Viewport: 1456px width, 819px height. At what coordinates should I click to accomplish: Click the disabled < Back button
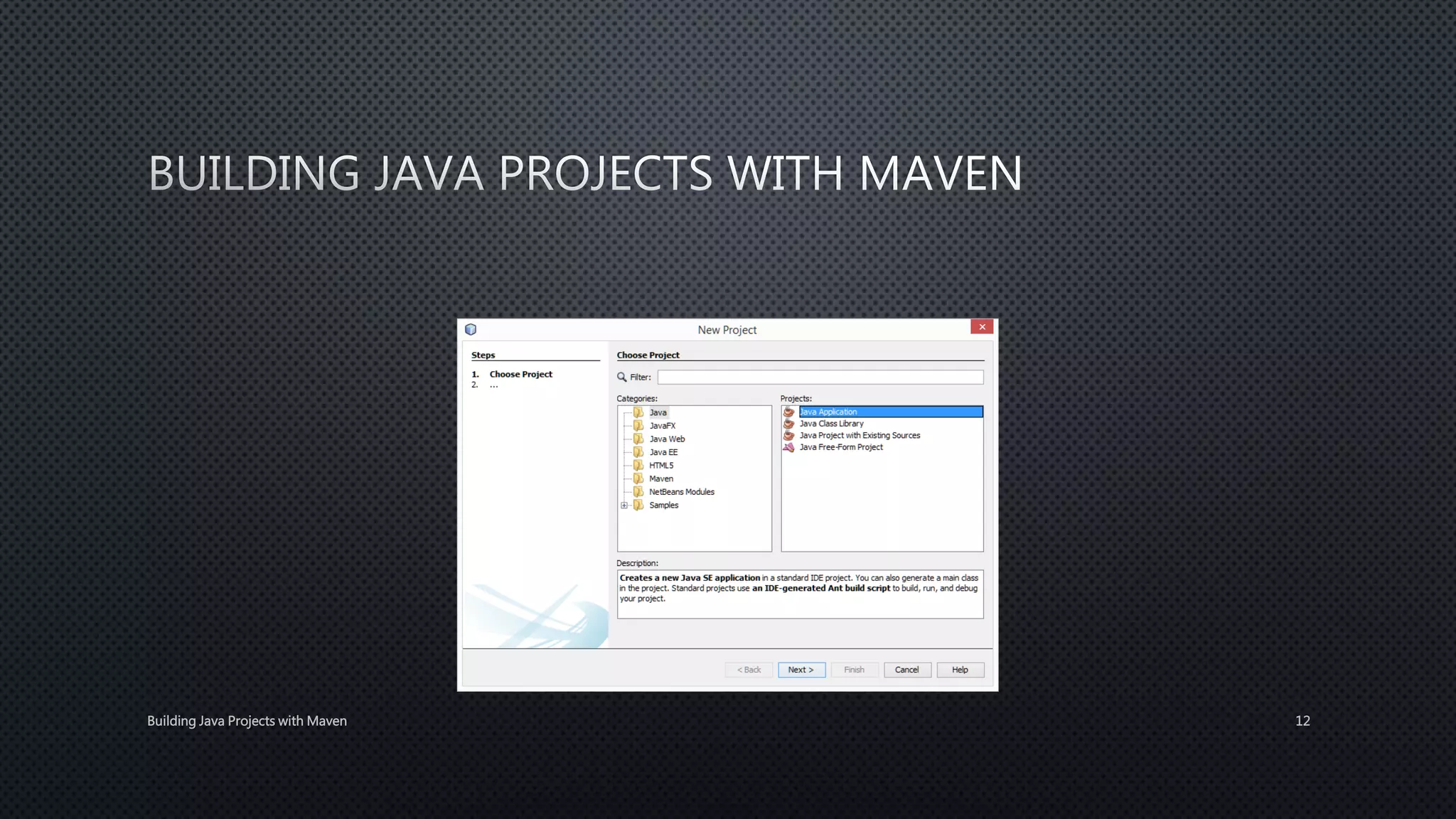749,670
